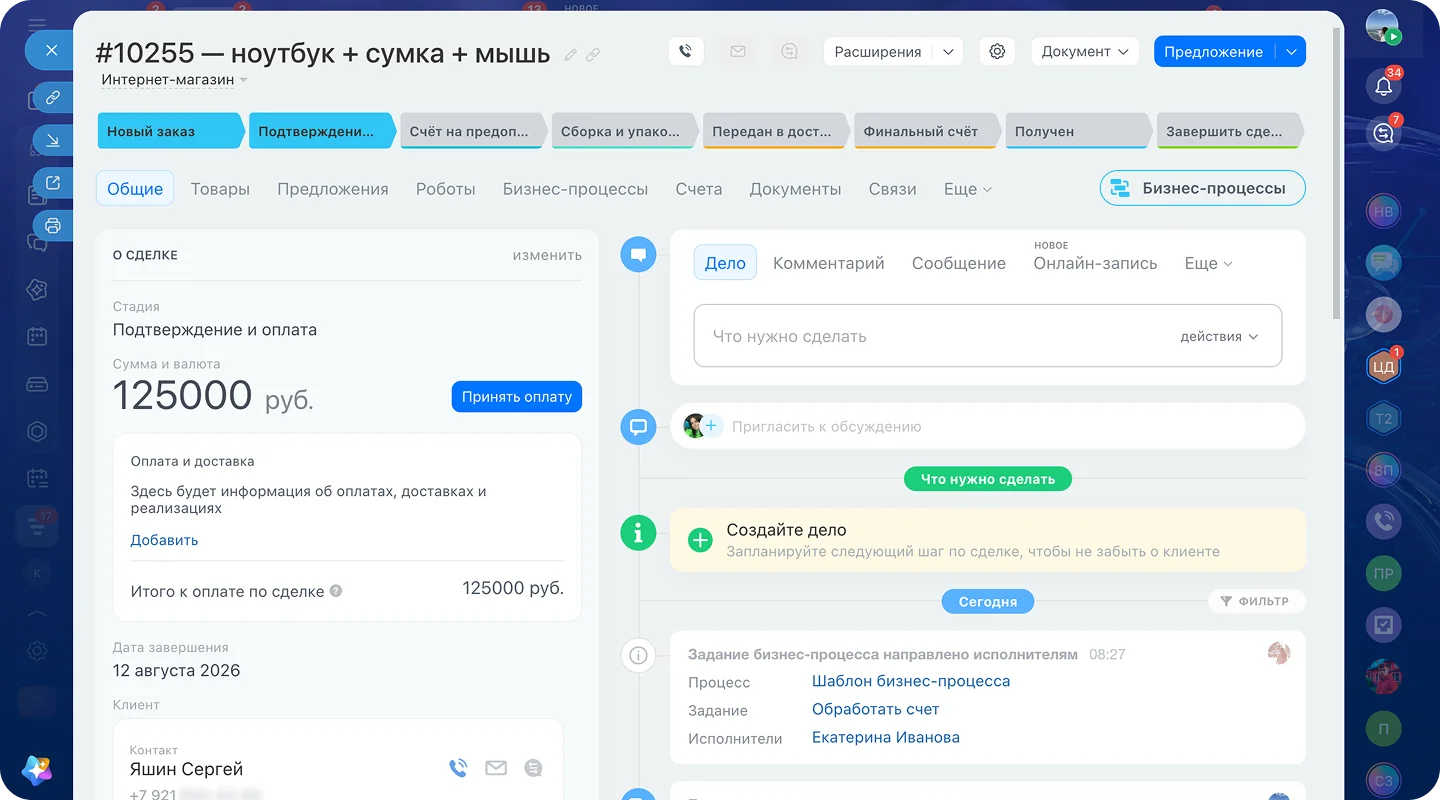Expand the Еще menu in the deal tabs
1440x800 pixels.
(x=967, y=189)
